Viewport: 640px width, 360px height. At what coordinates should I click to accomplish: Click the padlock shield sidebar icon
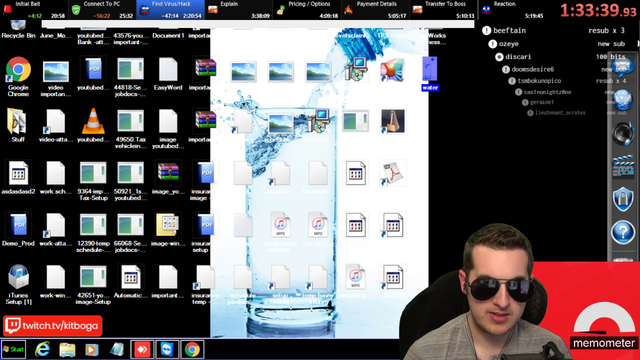(x=623, y=199)
